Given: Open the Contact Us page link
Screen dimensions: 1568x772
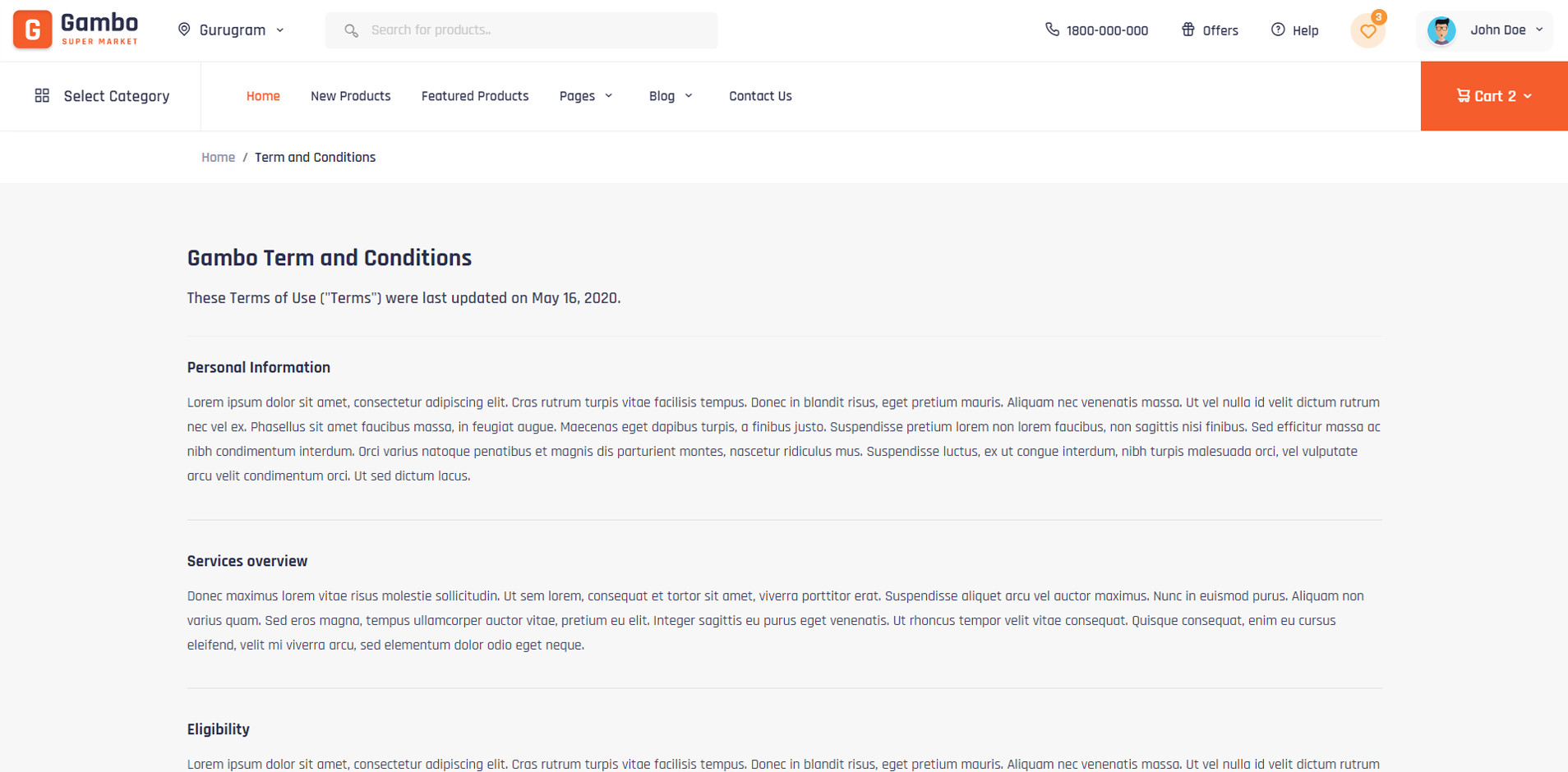Looking at the screenshot, I should click(x=760, y=96).
